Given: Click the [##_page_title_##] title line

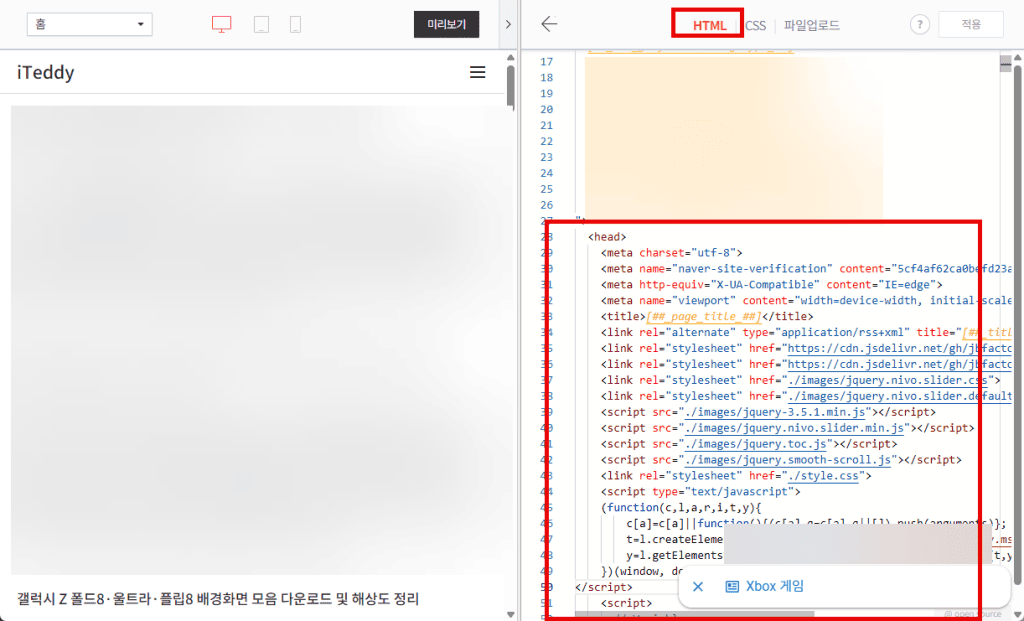Looking at the screenshot, I should click(707, 316).
